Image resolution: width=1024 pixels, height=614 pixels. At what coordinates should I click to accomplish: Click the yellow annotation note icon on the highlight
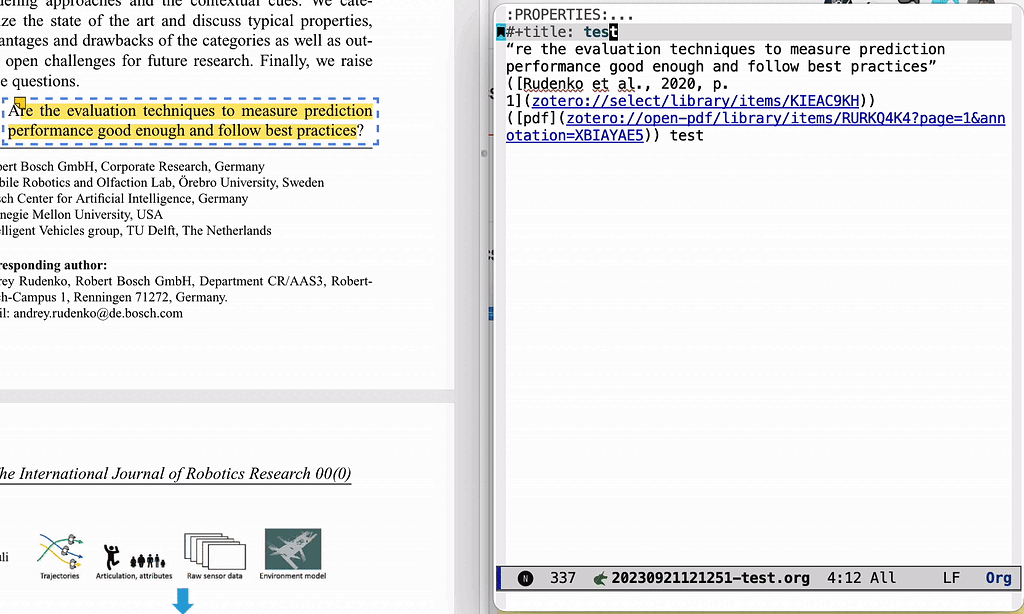pos(20,102)
